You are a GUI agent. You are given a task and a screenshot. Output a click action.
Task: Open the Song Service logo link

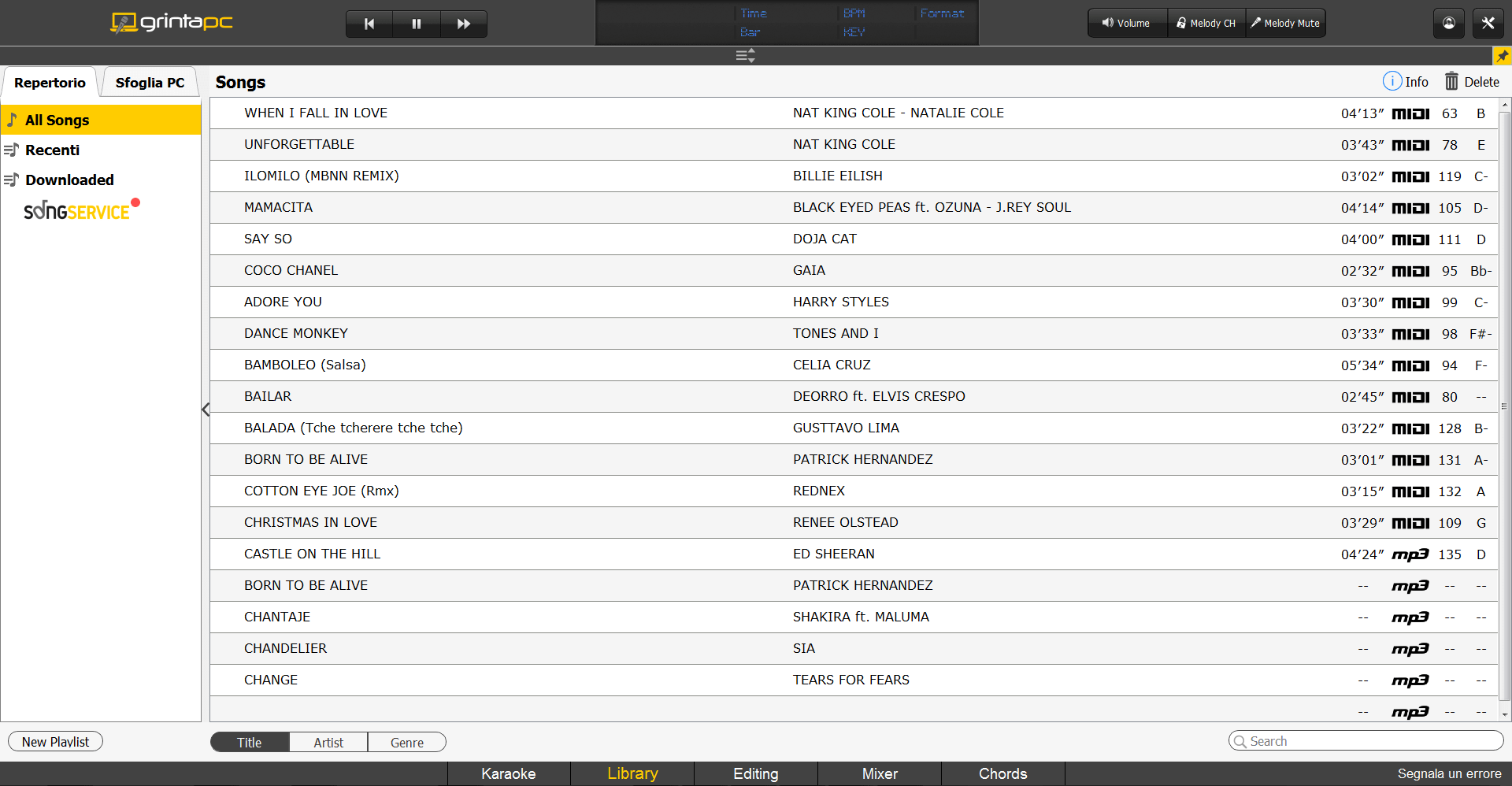pyautogui.click(x=77, y=211)
